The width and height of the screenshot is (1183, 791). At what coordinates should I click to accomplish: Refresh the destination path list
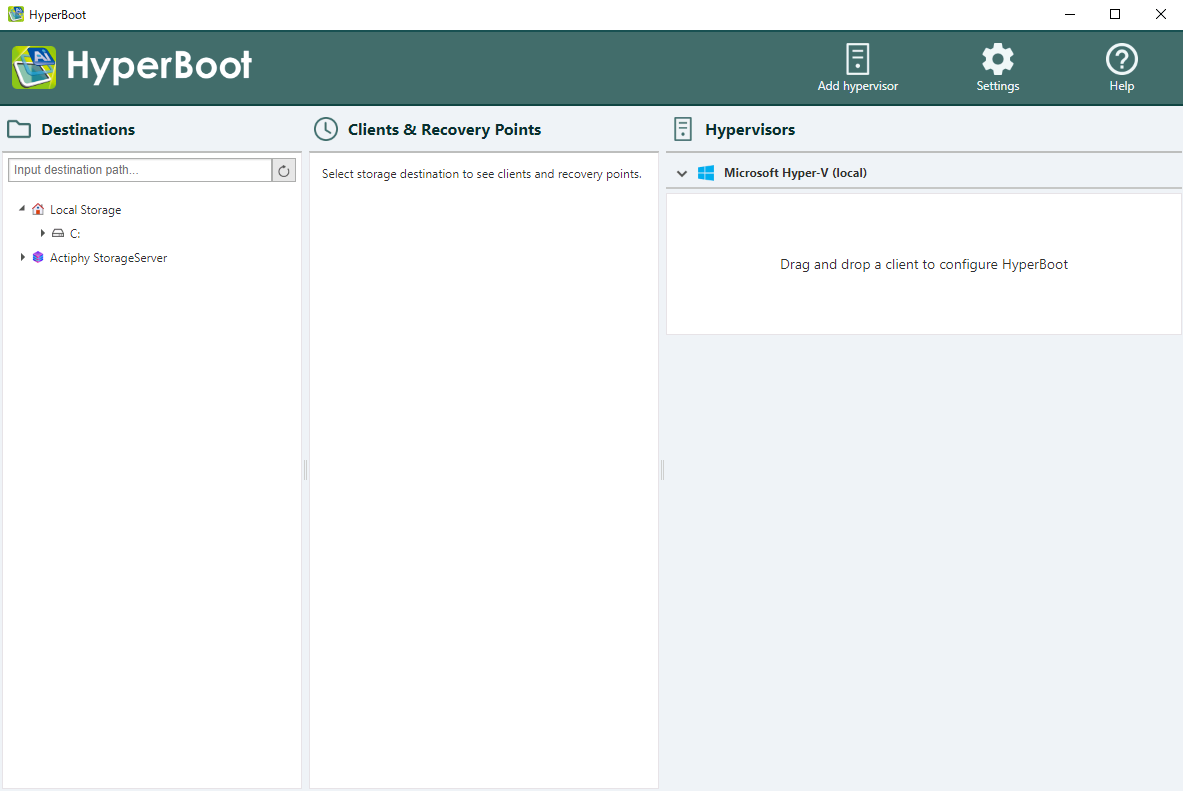coord(284,171)
